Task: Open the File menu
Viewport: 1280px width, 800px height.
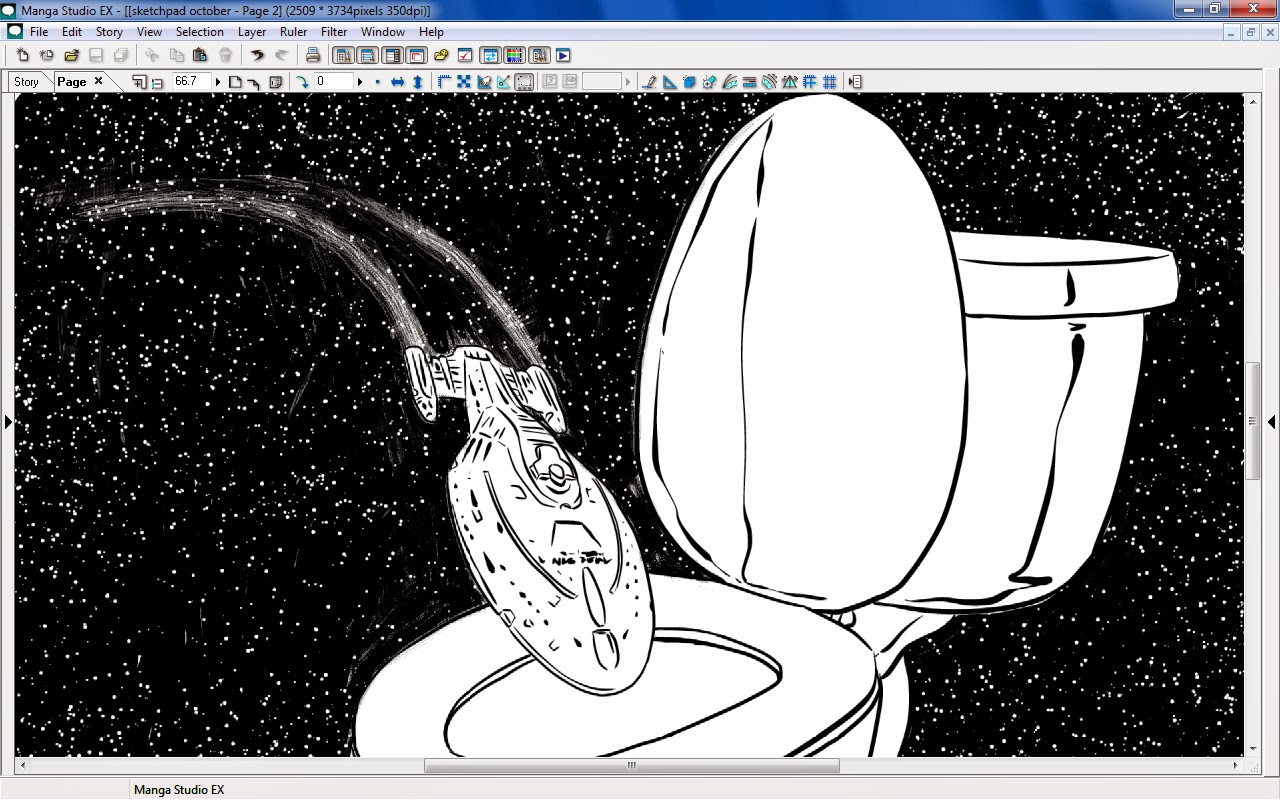Action: coord(39,32)
